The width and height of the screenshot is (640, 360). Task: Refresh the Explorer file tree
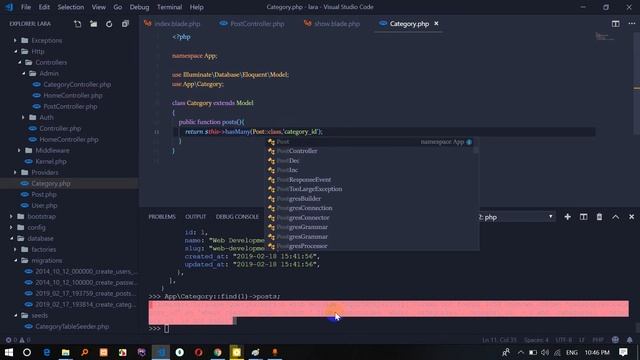click(x=109, y=24)
